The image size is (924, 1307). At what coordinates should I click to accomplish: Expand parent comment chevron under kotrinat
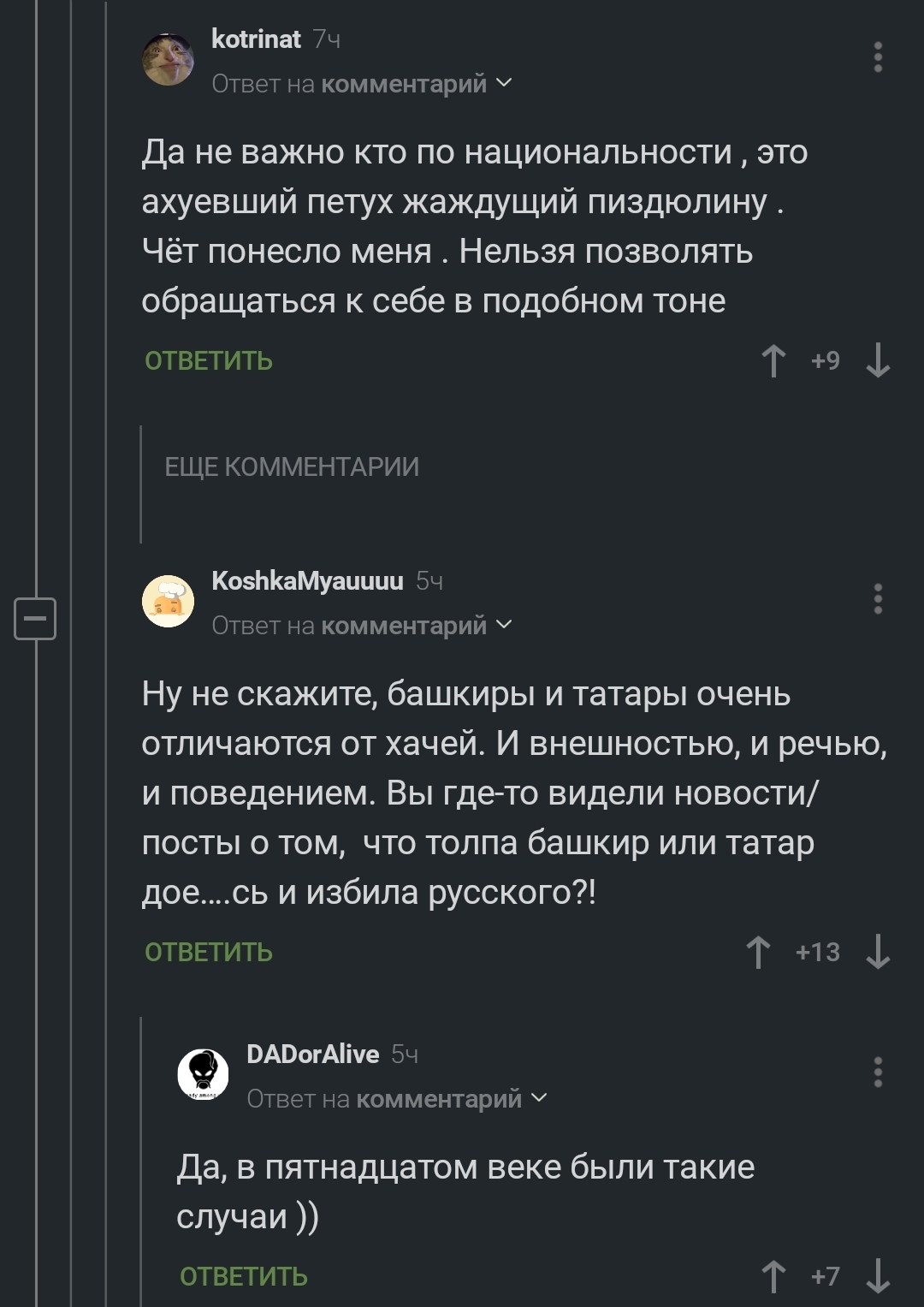504,83
